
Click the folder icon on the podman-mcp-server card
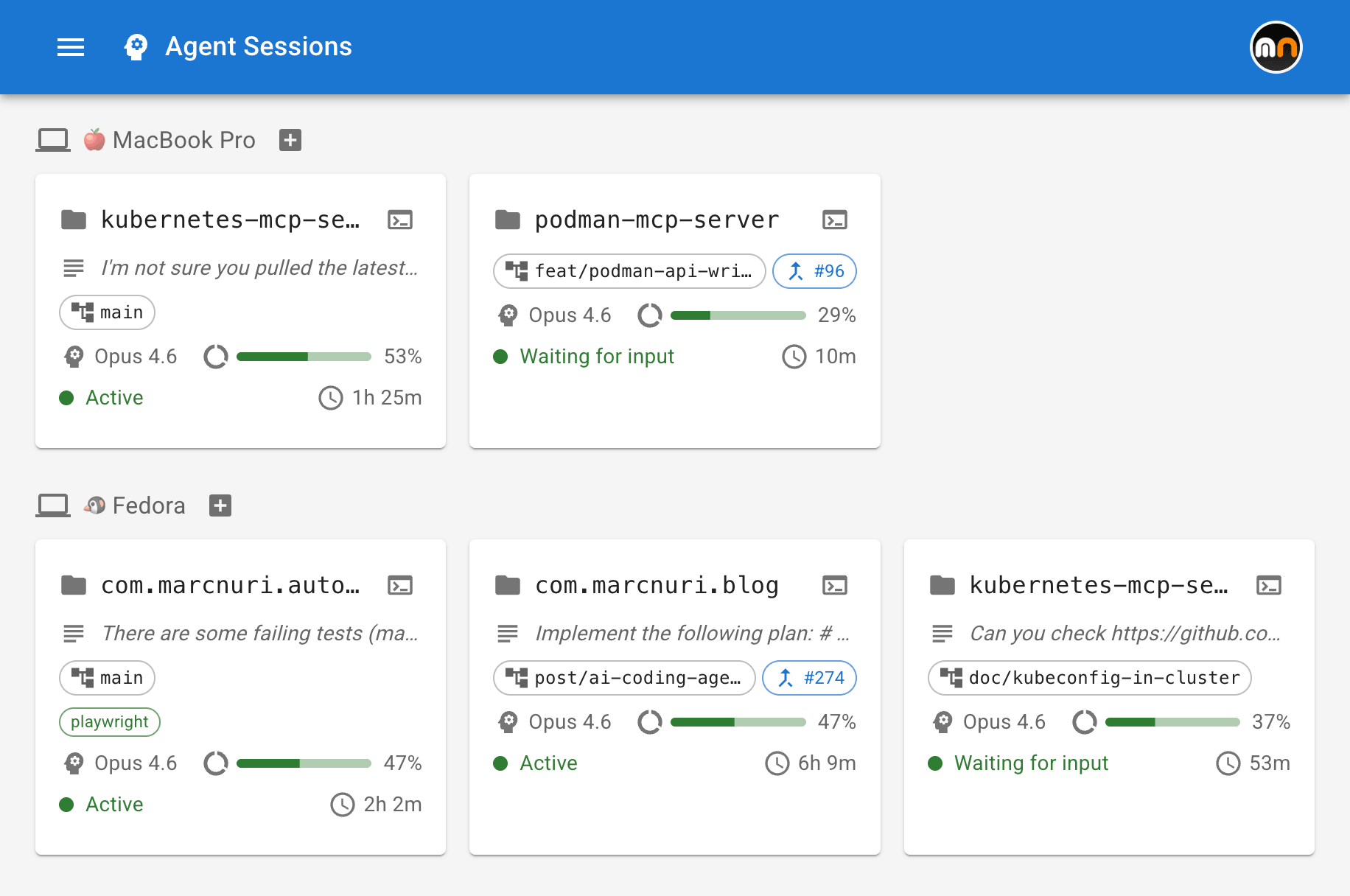[508, 218]
